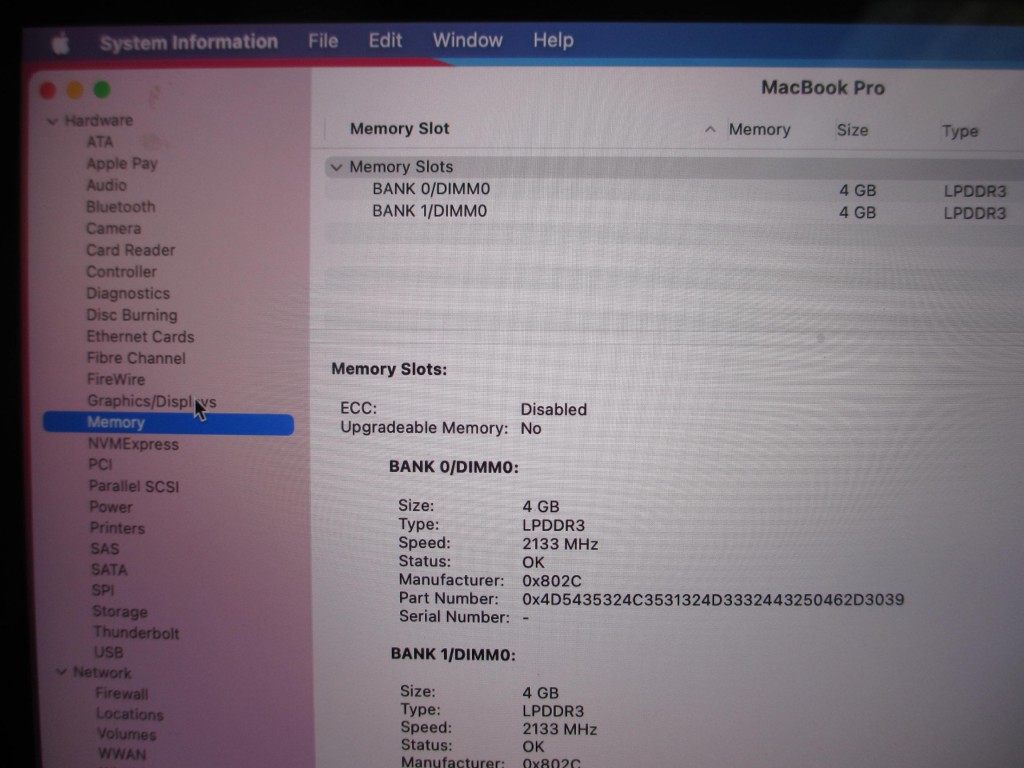Select Volumes under Network
Screen dimensions: 1024x768
coord(127,735)
